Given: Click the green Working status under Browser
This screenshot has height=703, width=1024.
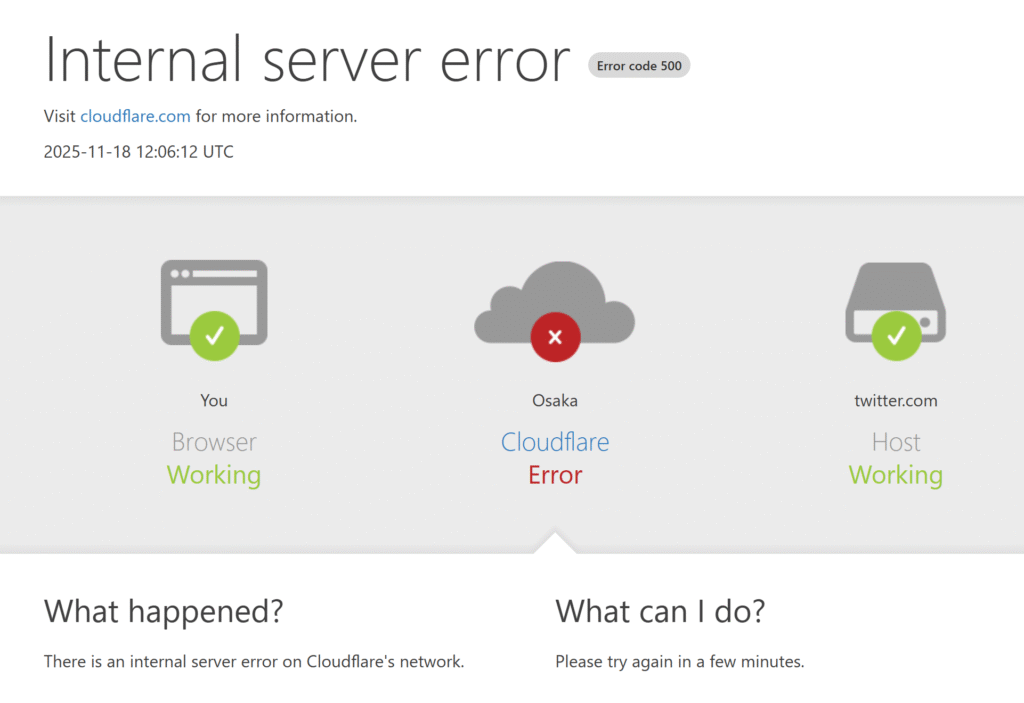Looking at the screenshot, I should point(214,475).
